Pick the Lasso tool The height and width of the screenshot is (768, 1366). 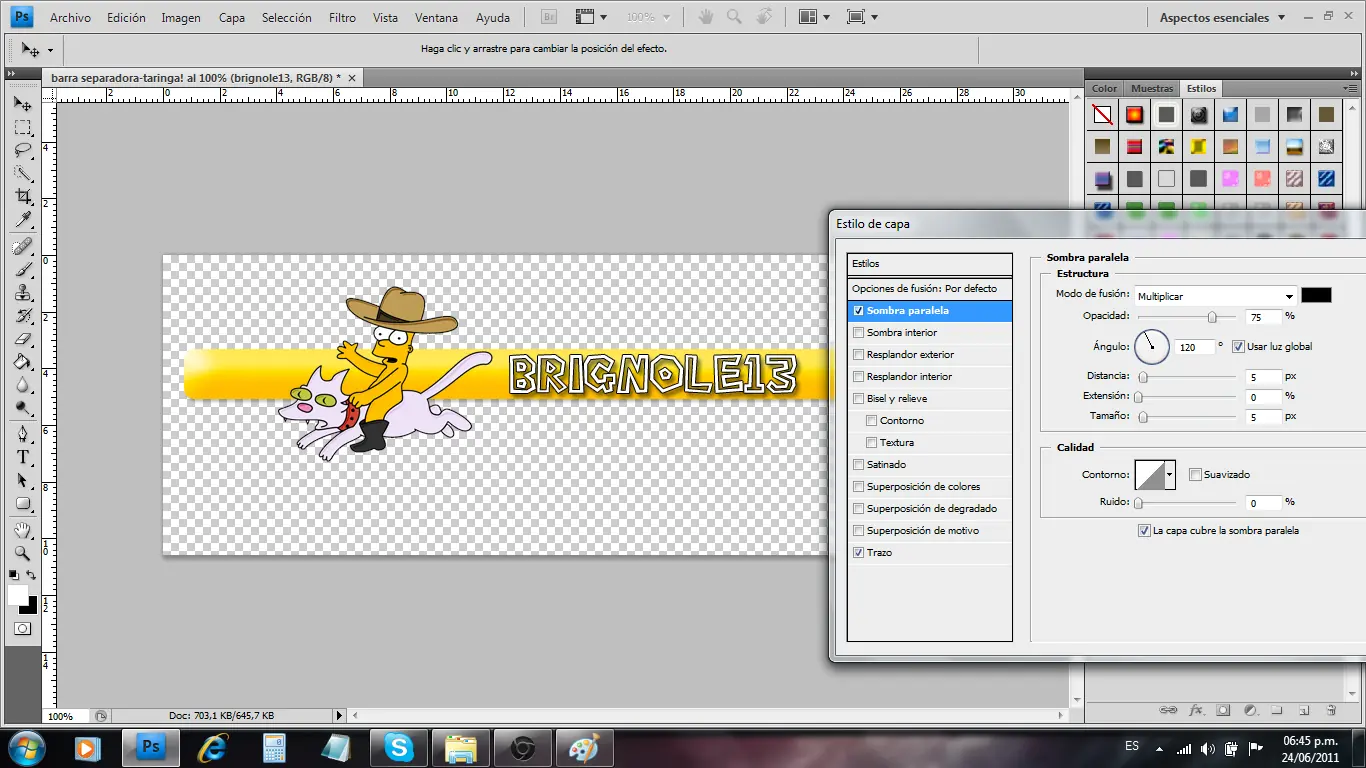23,150
